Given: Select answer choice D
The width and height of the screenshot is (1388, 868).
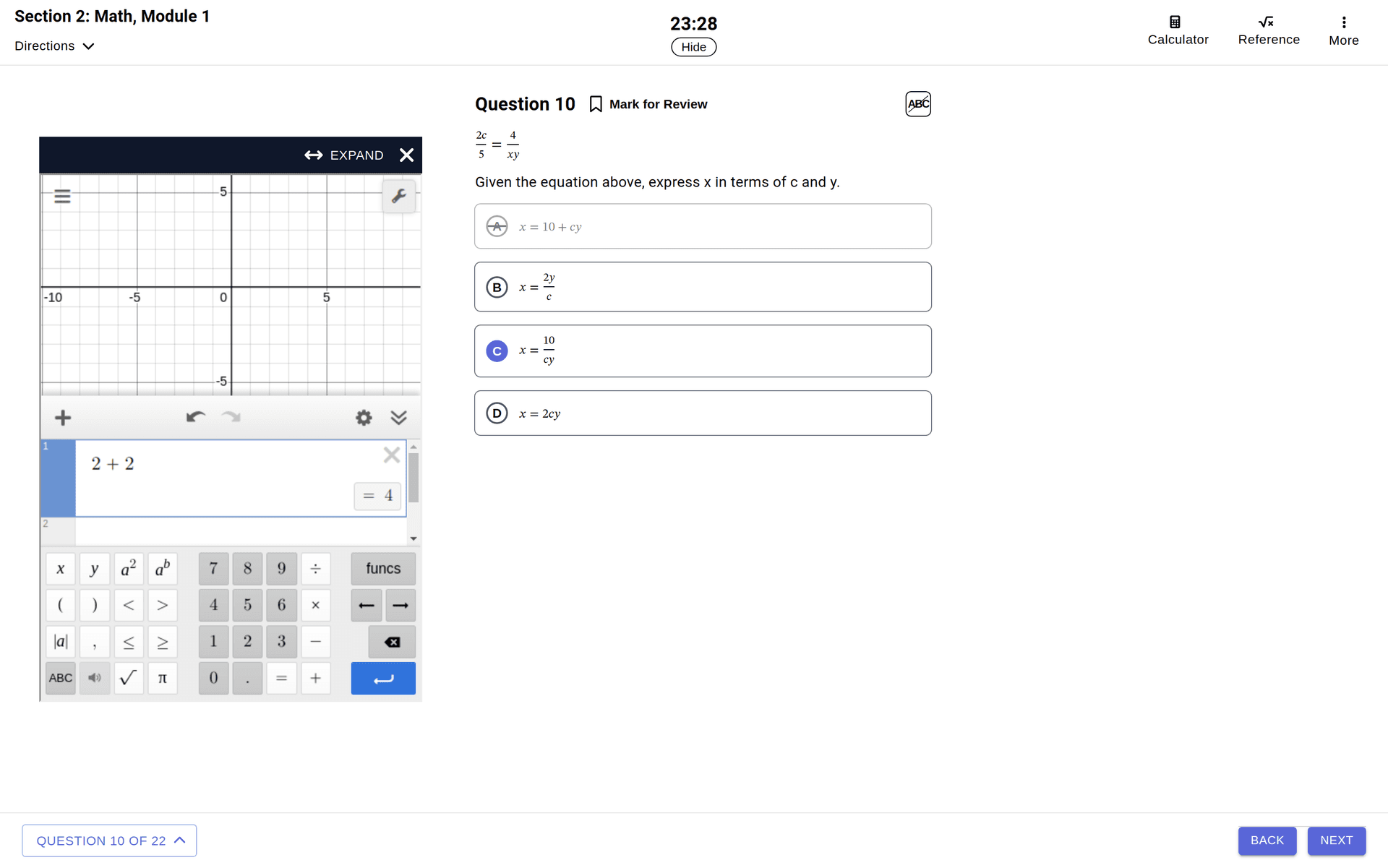Looking at the screenshot, I should pos(497,413).
